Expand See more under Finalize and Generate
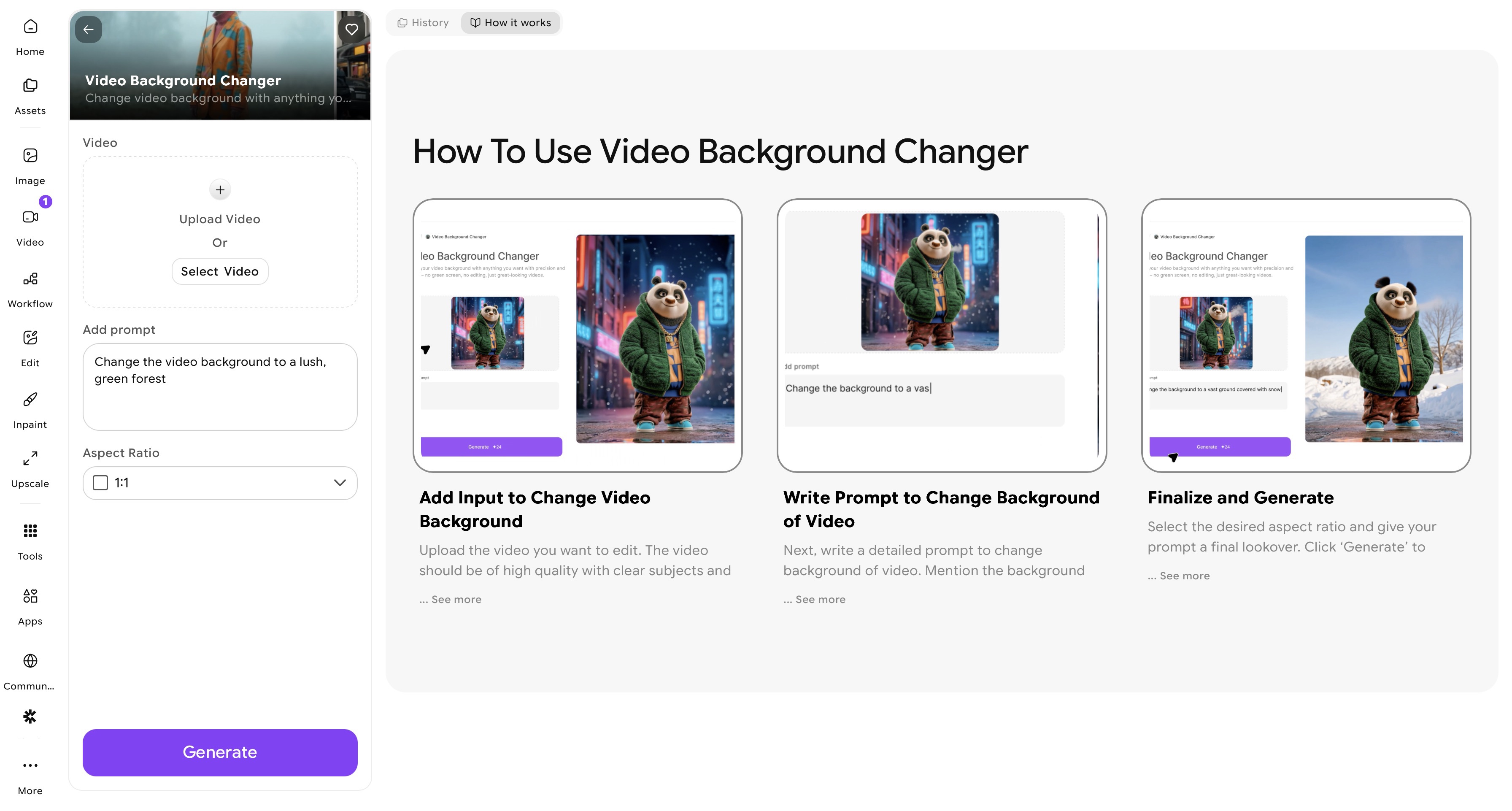1512x811 pixels. 1184,576
